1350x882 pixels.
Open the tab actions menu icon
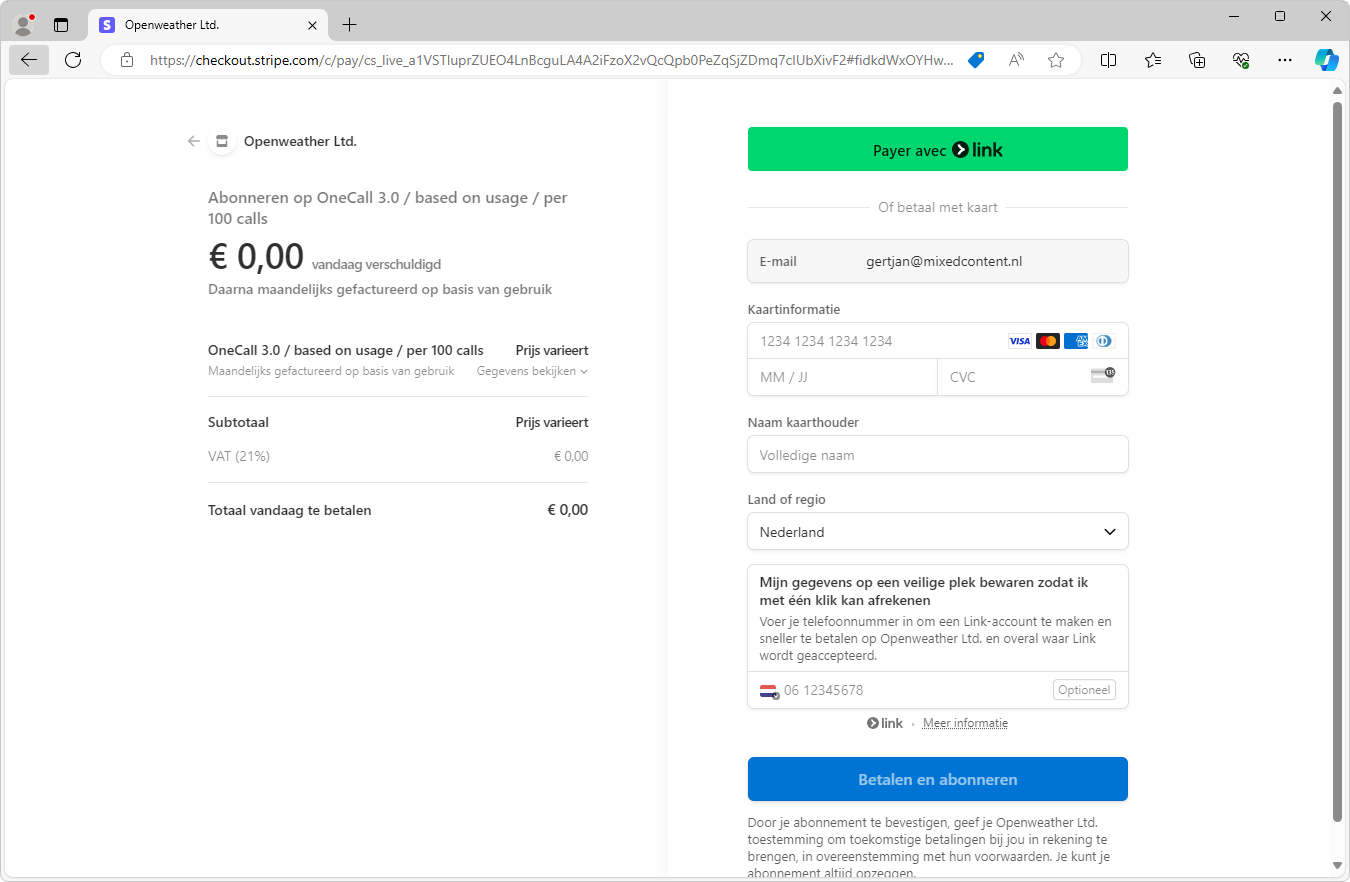coord(61,24)
